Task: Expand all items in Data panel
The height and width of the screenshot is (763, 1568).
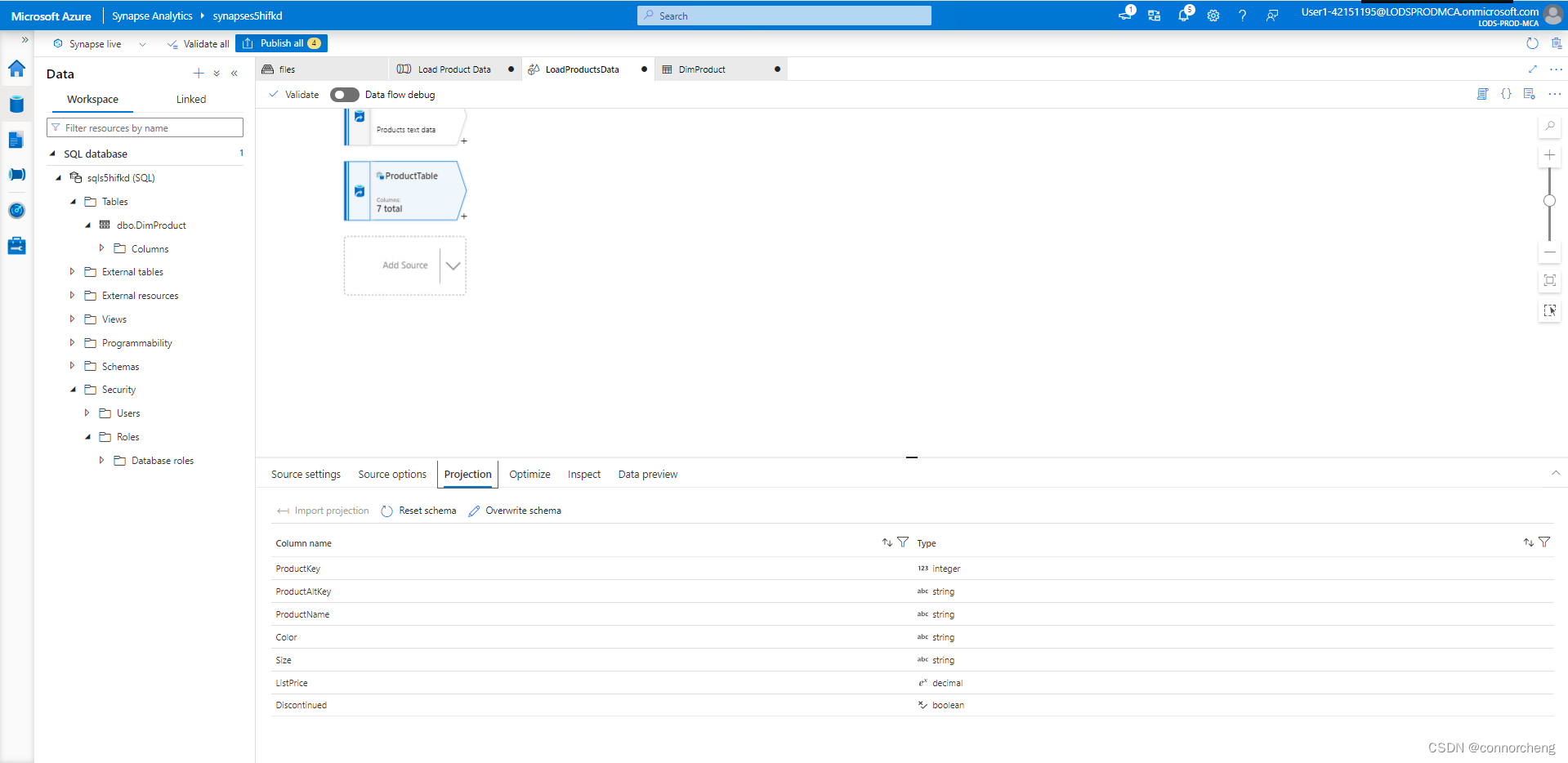Action: (217, 74)
